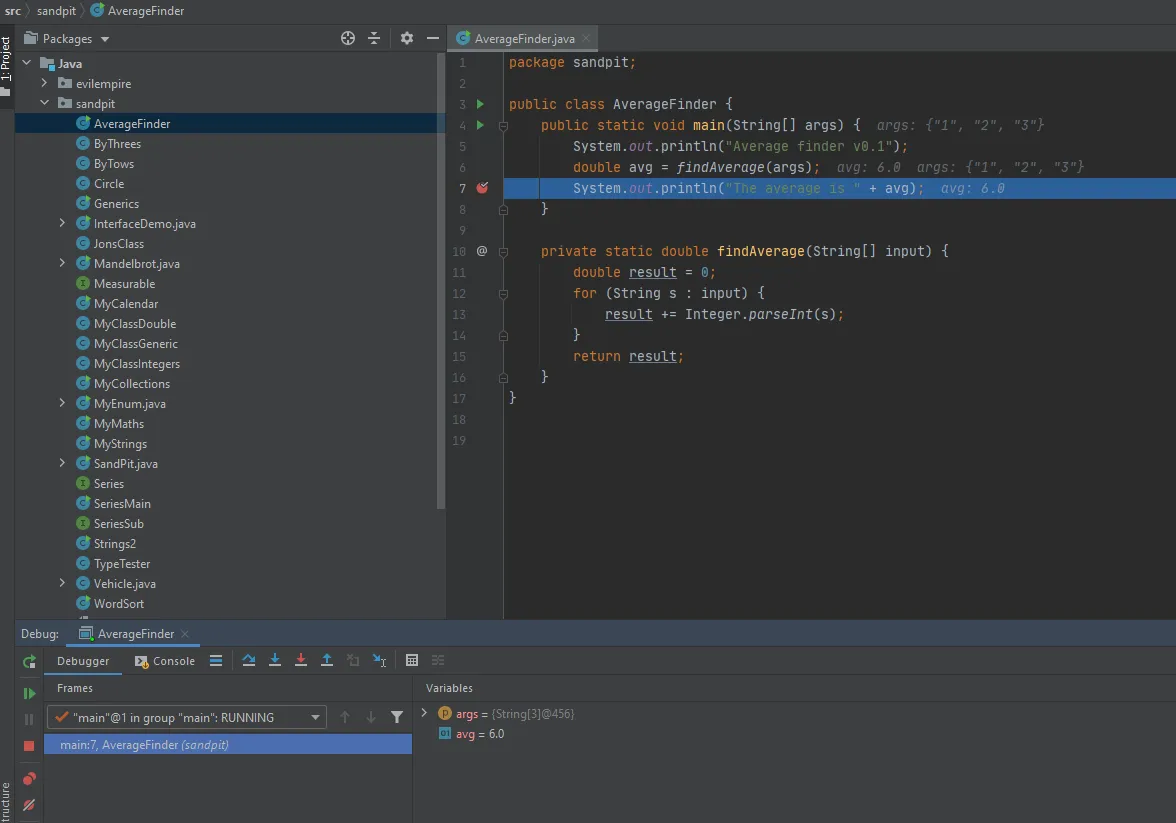Click the Step Over debugger icon

pyautogui.click(x=249, y=660)
